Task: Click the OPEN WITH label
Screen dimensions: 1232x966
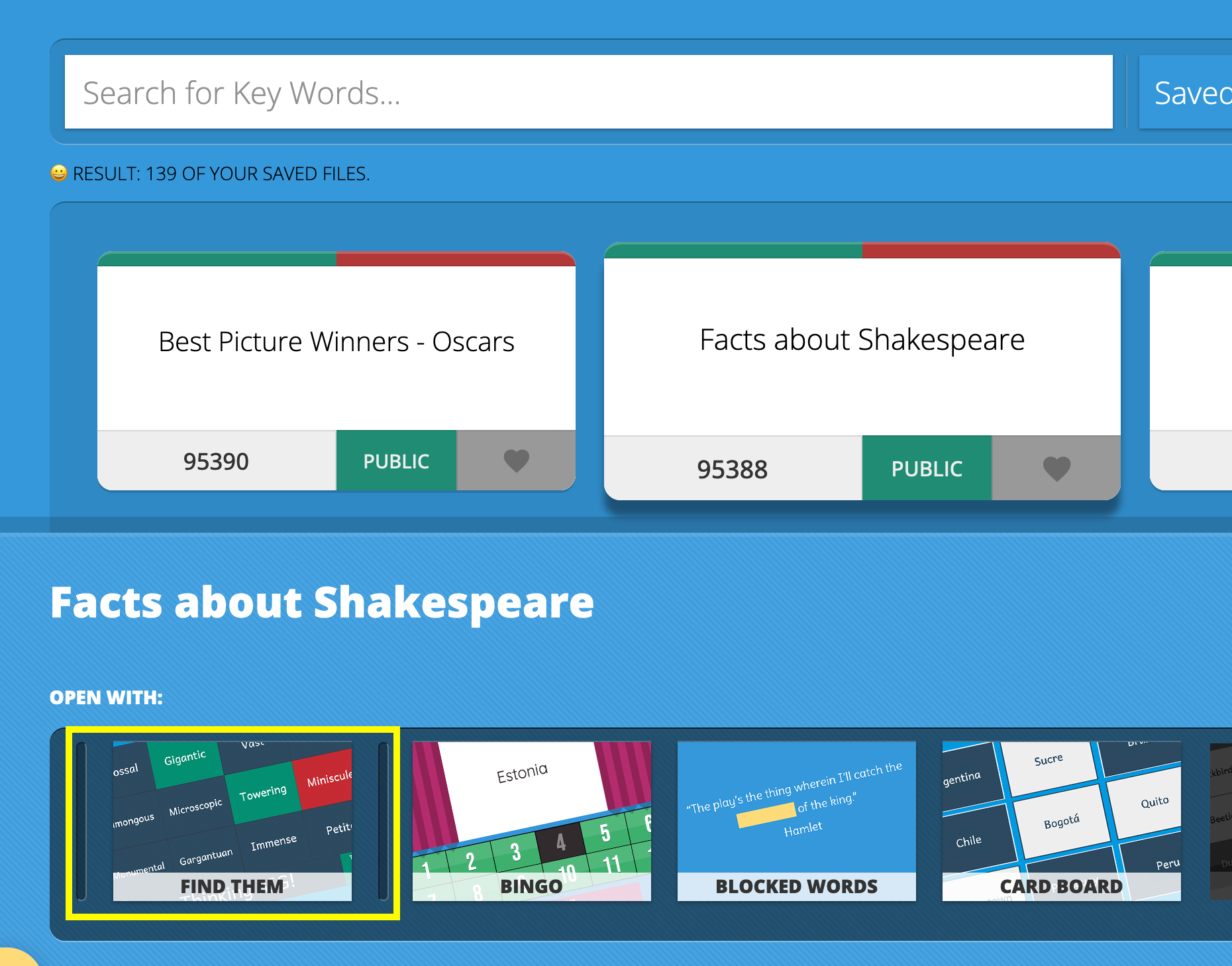Action: [x=106, y=698]
